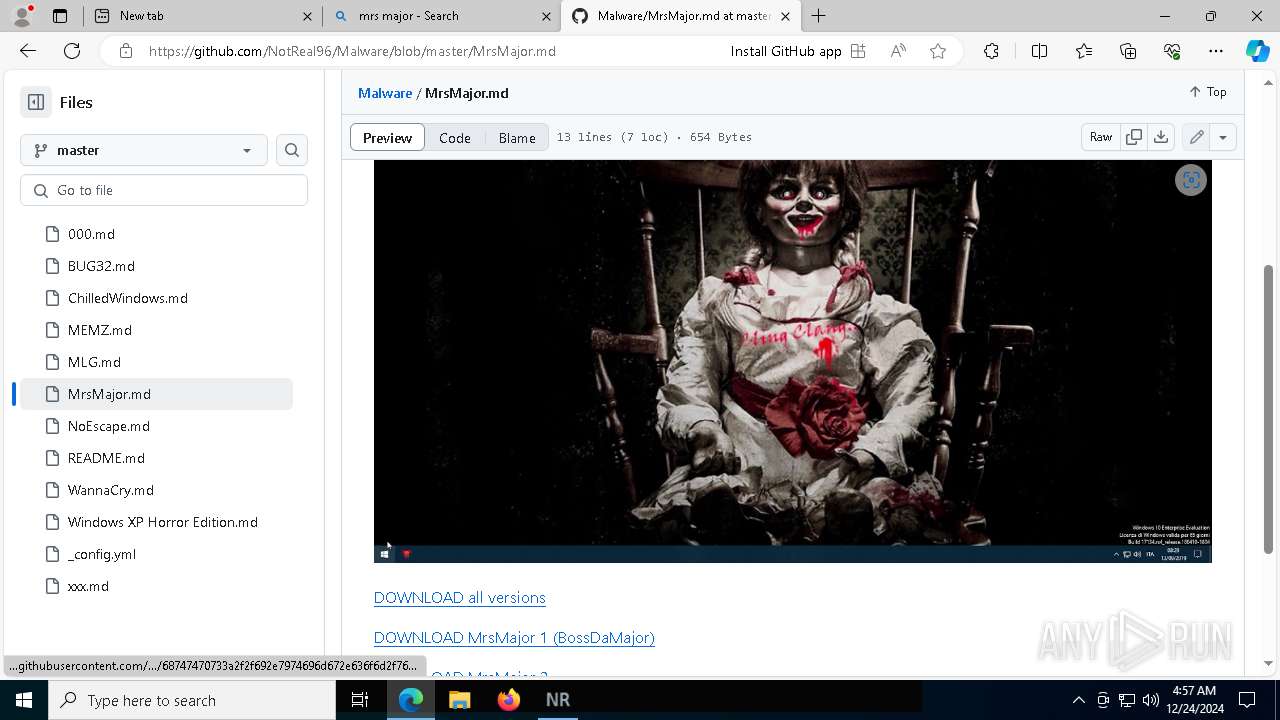Open the browser profile icon
Viewport: 1280px width, 720px height.
[x=22, y=16]
